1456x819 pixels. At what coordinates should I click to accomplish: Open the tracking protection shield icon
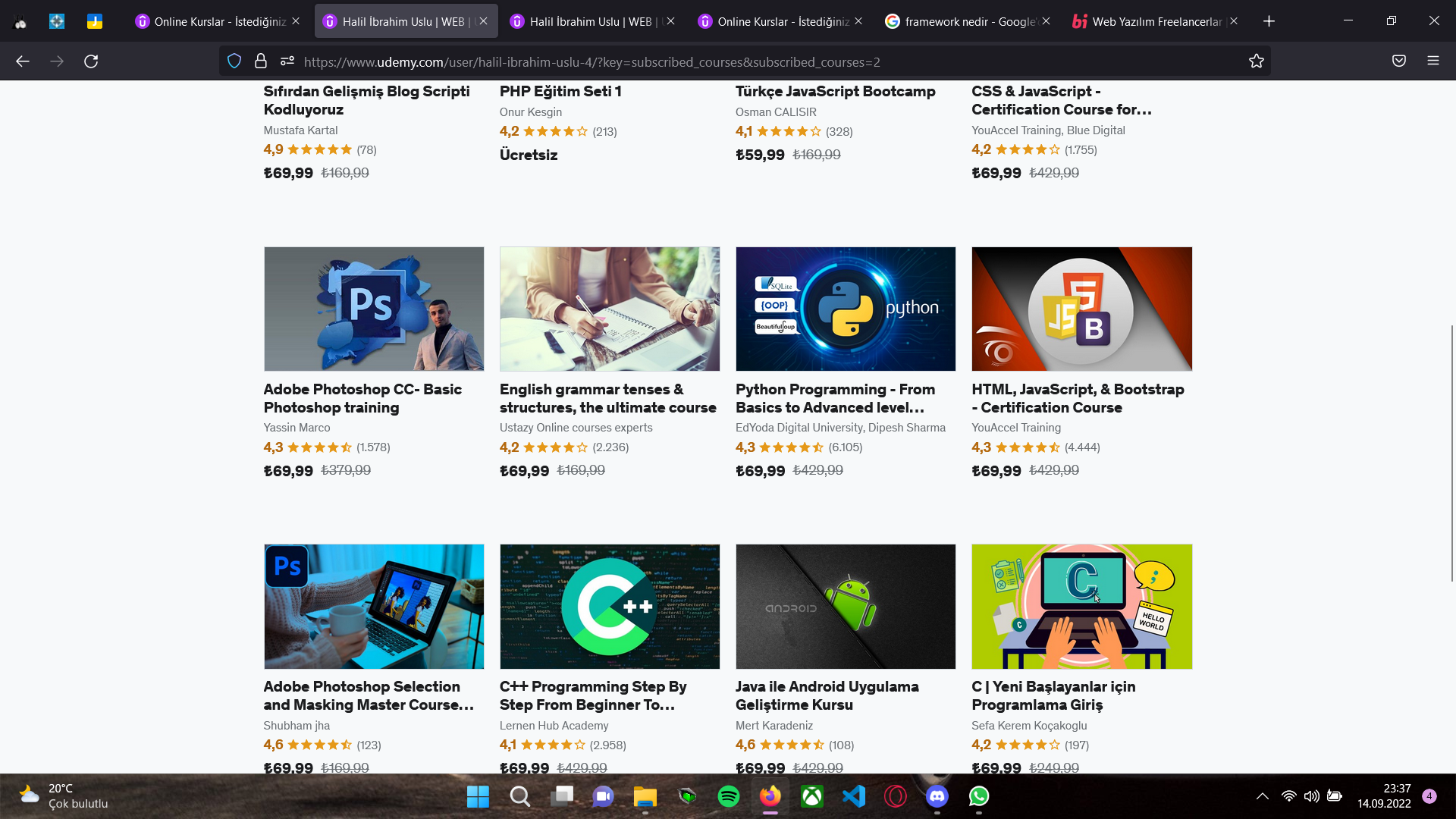click(x=234, y=61)
